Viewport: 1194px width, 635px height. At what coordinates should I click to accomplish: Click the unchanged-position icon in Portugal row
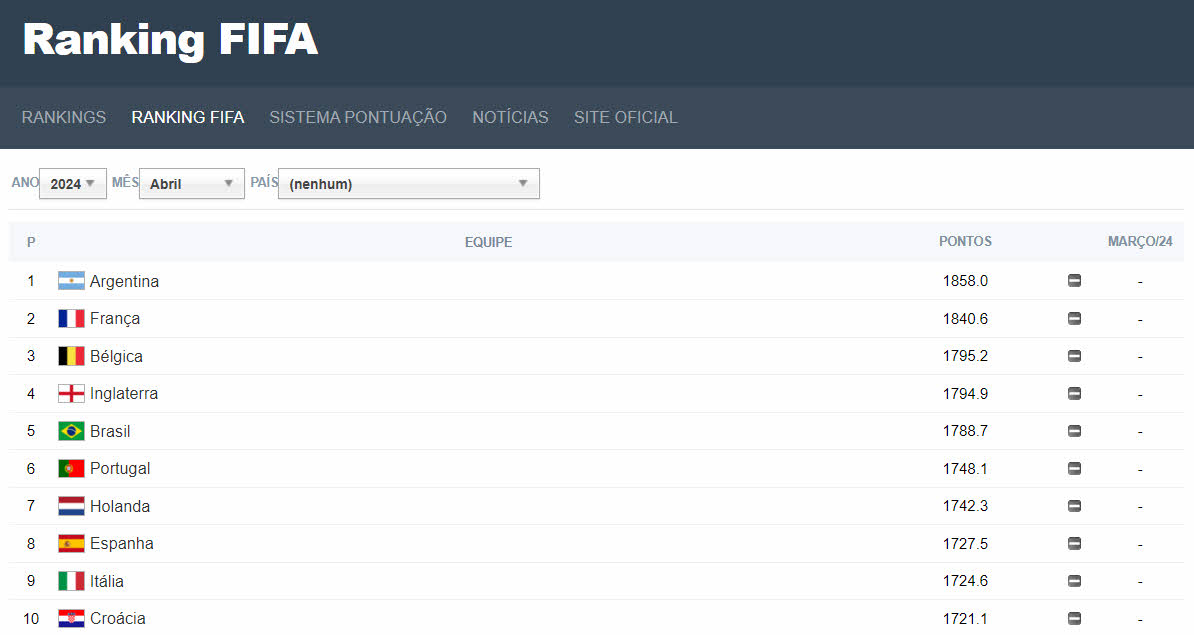tap(1074, 468)
